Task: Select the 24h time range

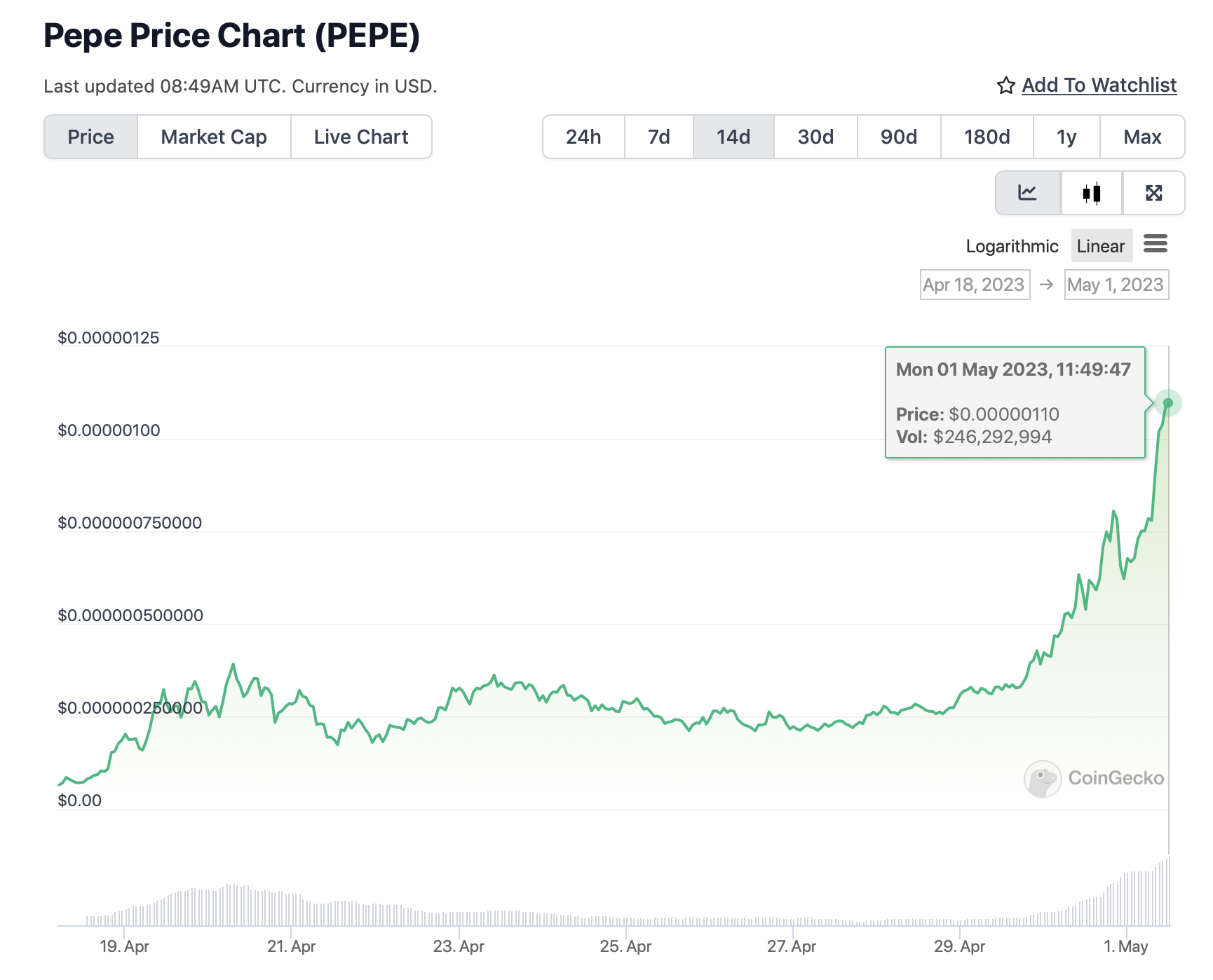Action: (583, 137)
